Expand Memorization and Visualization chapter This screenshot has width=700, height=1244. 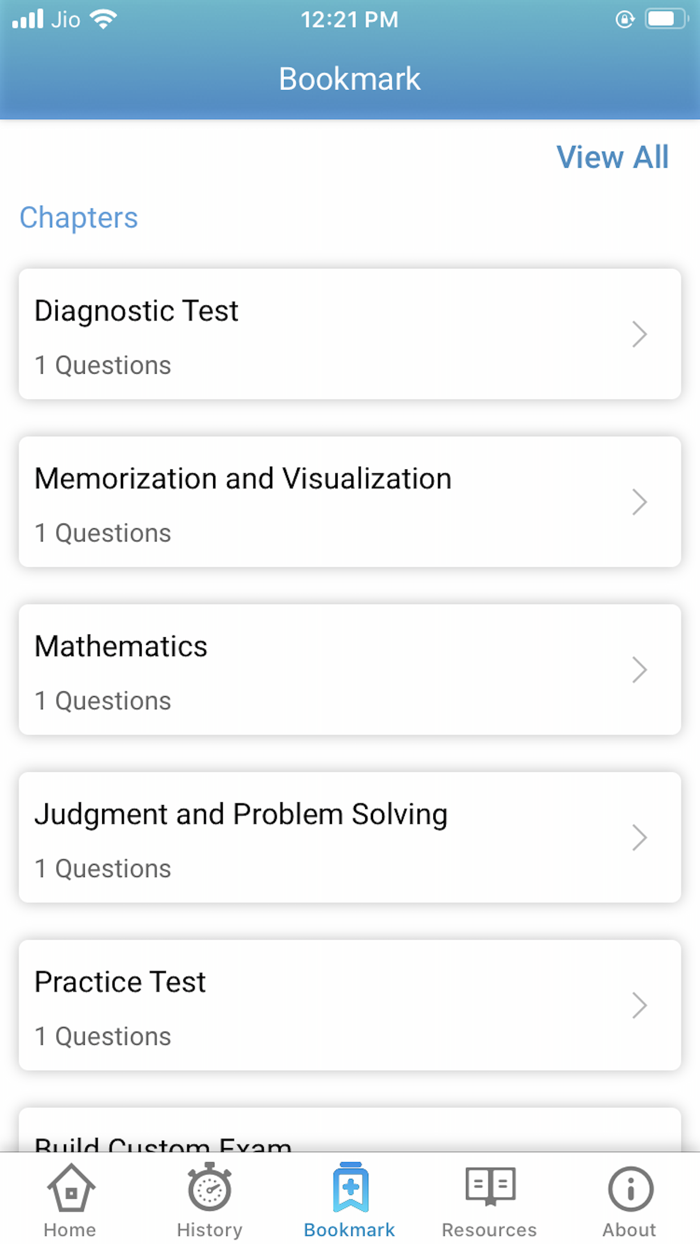click(350, 502)
